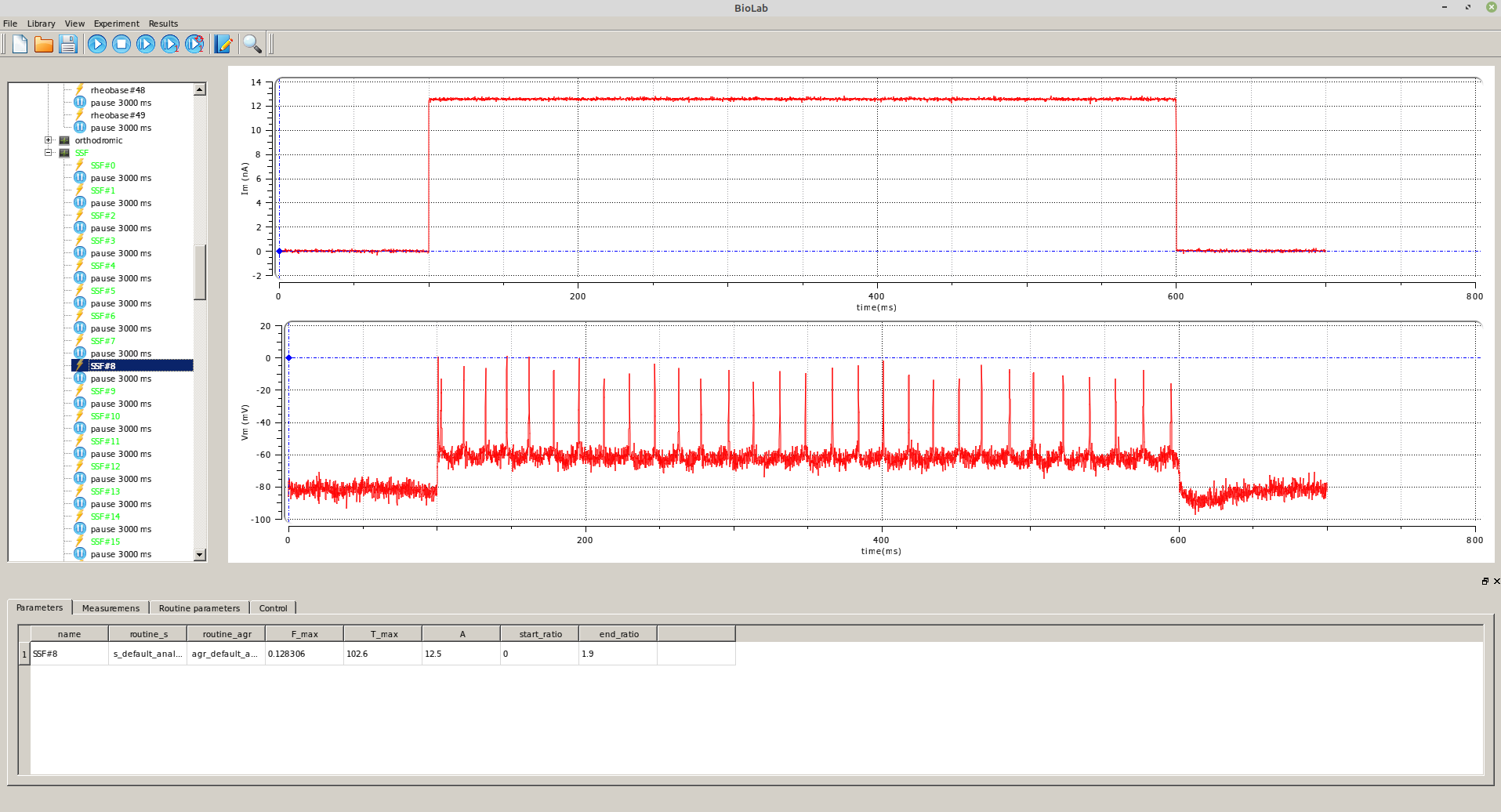
Task: Open the Experiment menu
Action: [116, 24]
